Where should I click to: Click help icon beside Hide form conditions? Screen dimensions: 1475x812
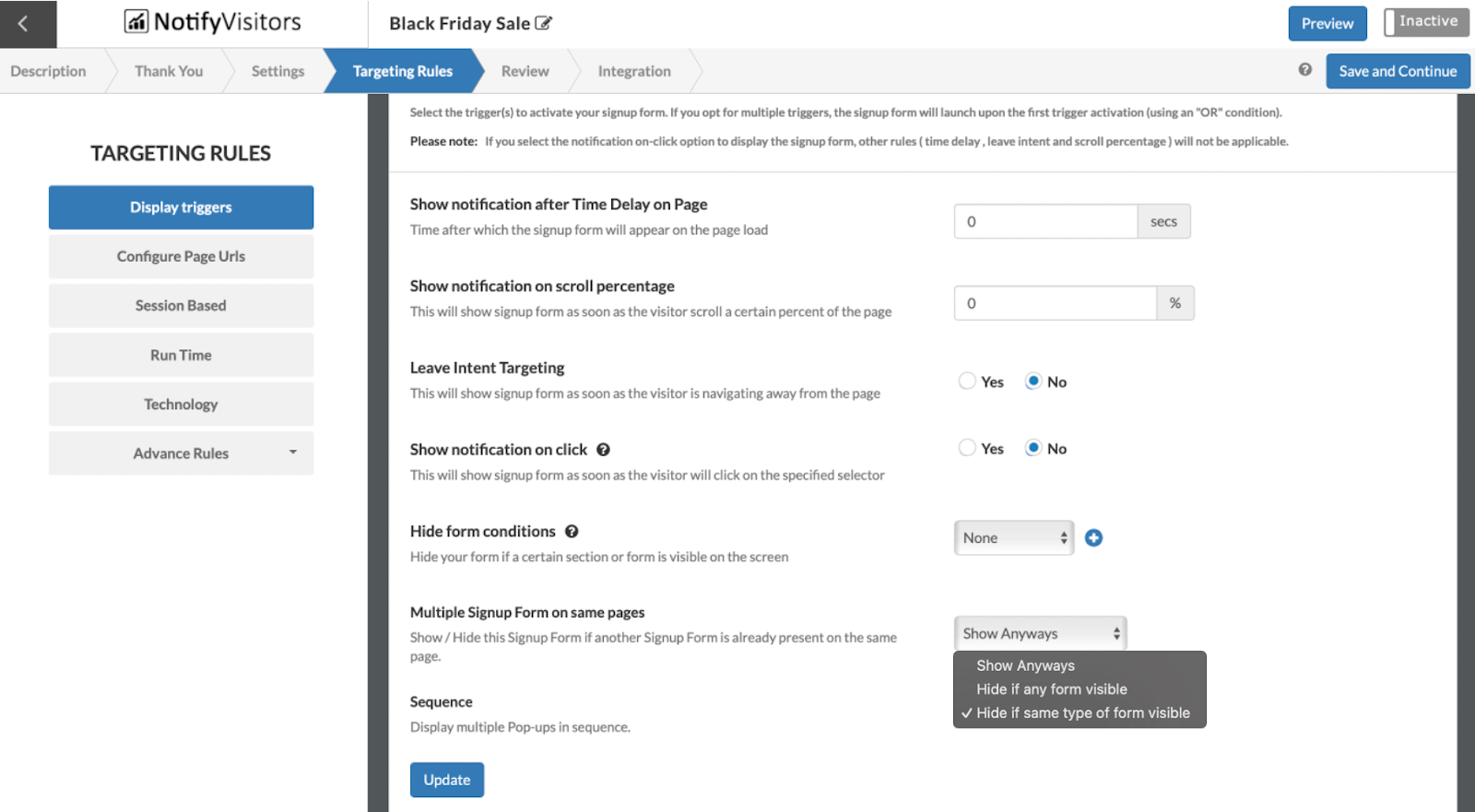(572, 532)
